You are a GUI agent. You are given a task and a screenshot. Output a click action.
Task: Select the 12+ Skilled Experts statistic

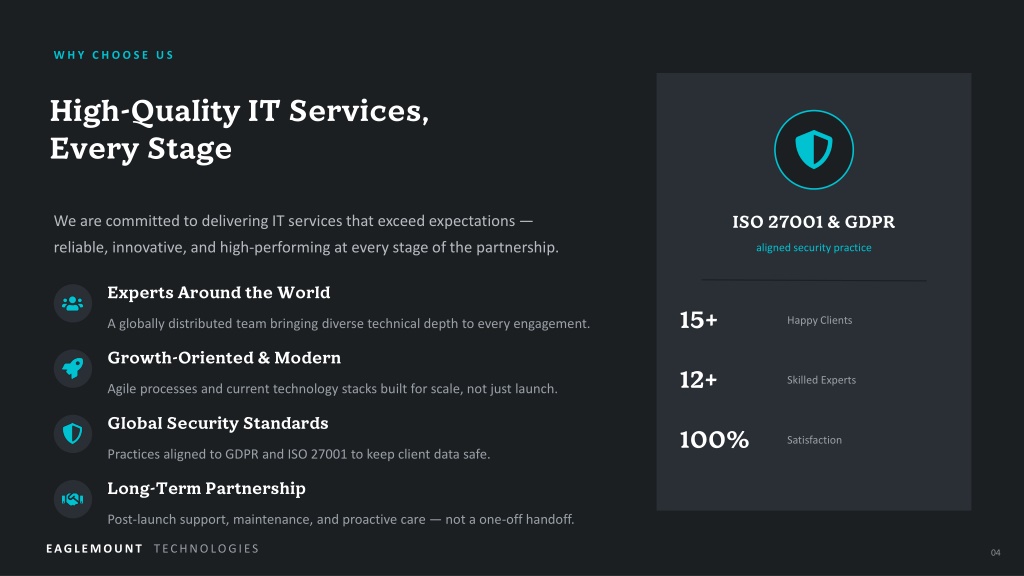tap(768, 379)
